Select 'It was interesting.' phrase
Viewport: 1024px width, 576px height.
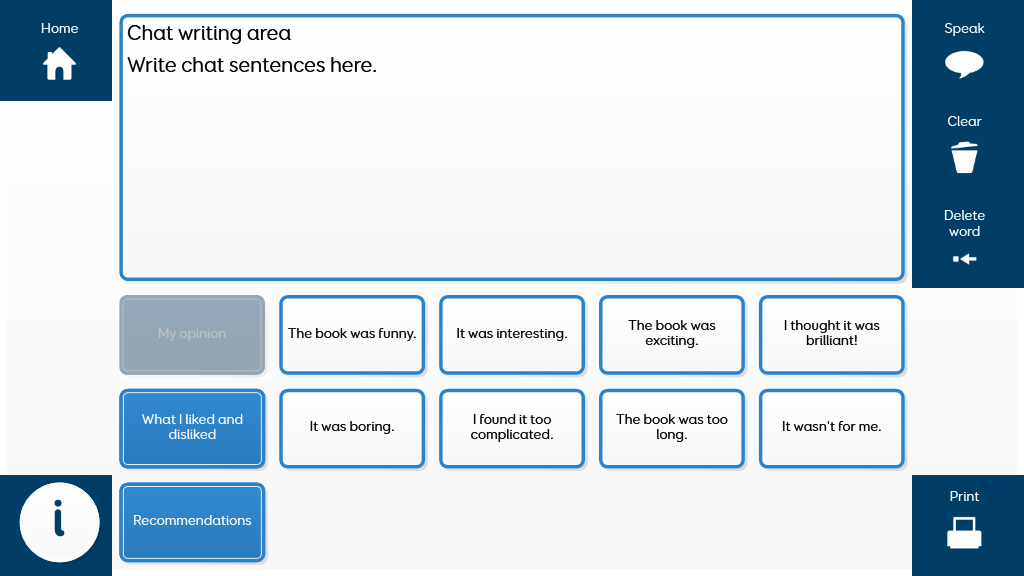tap(512, 334)
